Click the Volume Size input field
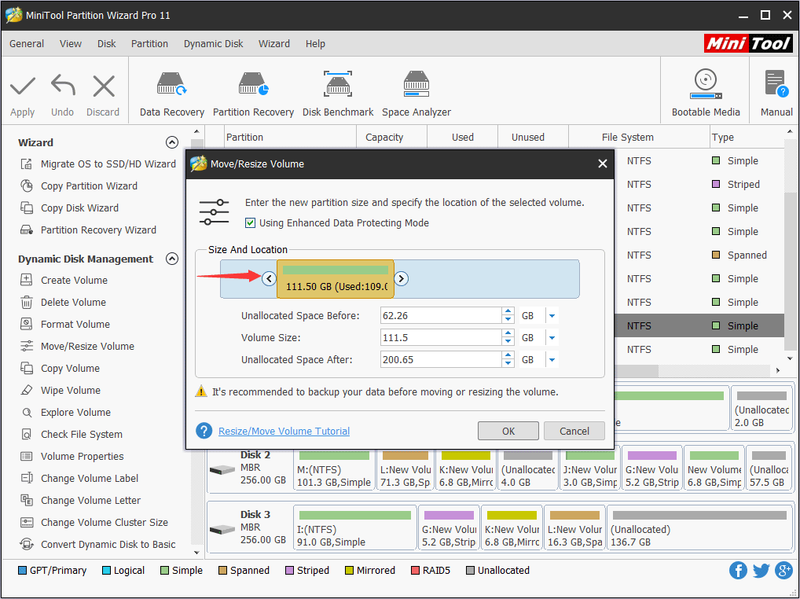Viewport: 800px width, 599px height. 441,338
